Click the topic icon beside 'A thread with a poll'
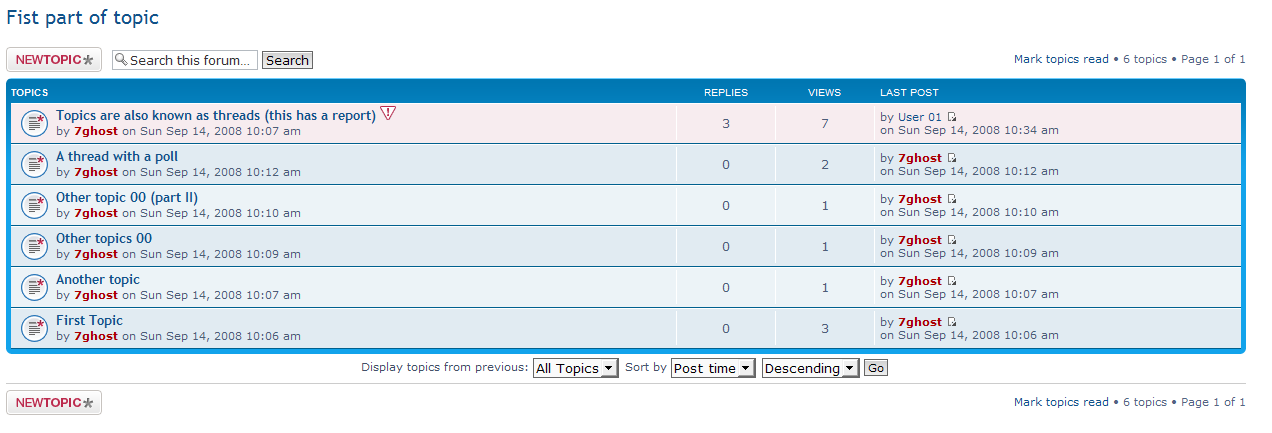Screen dimensions: 1272x433 coord(35,164)
